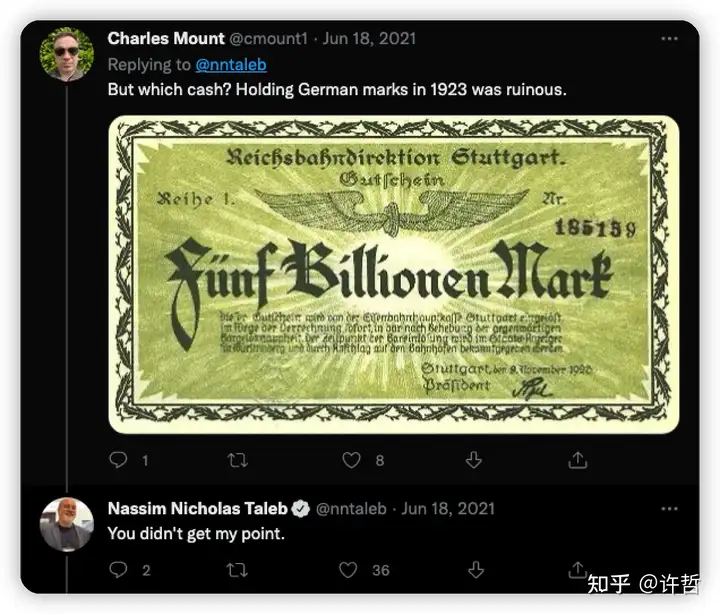
Task: Share Nassim Taleb's tweet
Action: click(577, 570)
